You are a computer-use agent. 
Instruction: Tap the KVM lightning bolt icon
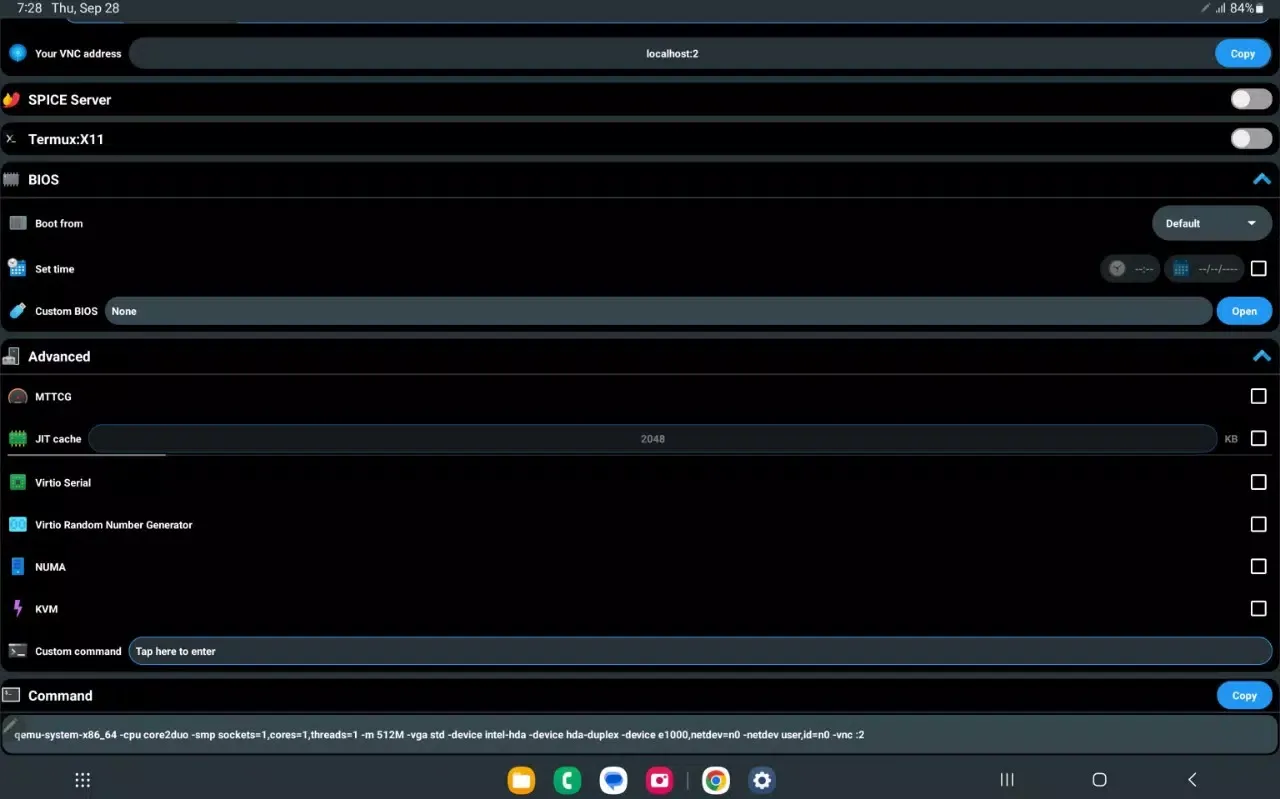click(18, 608)
